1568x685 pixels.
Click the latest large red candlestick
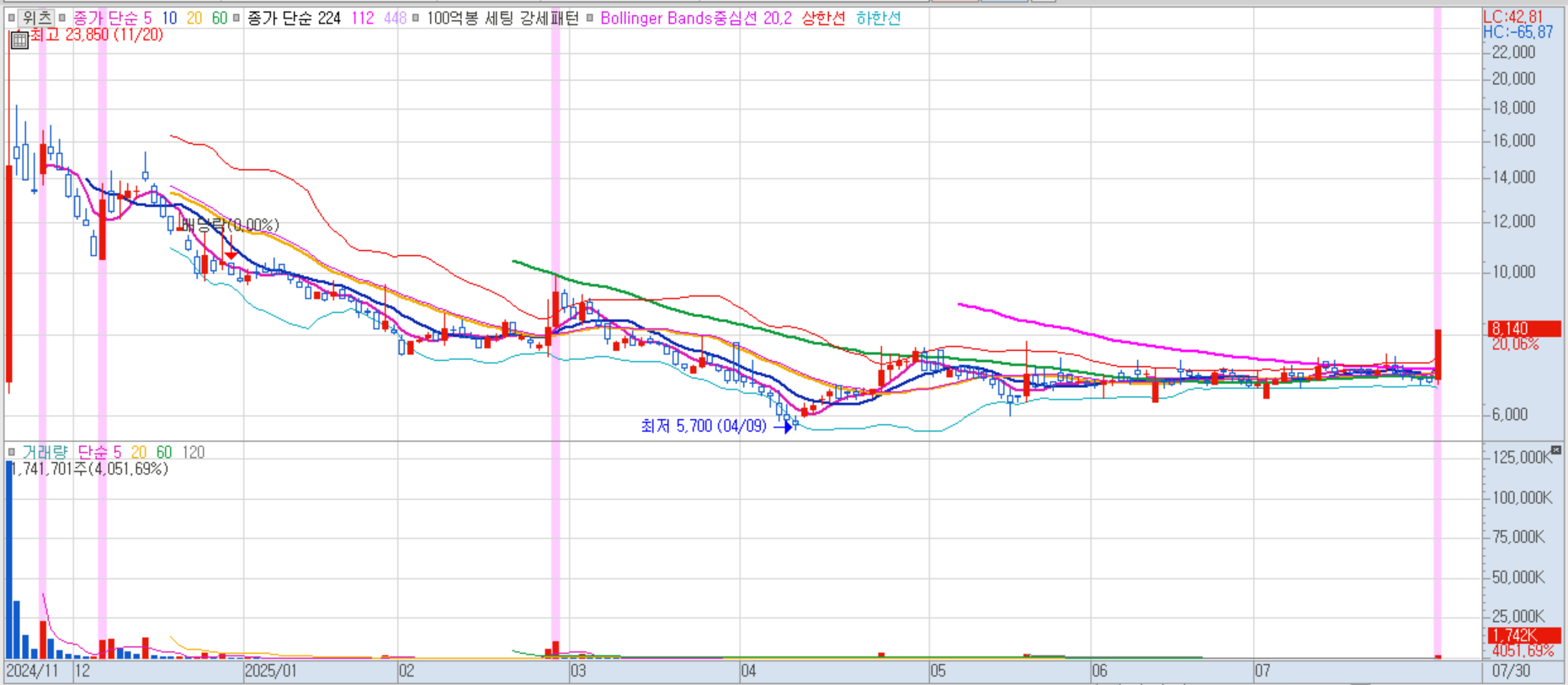tap(1438, 354)
